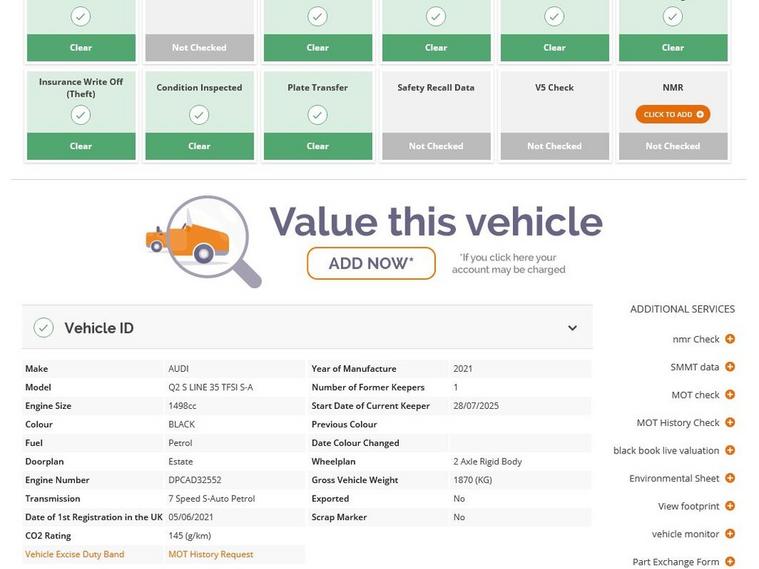Click the Insurance Write Off (Theft) checkmark
Image resolution: width=759 pixels, height=569 pixels.
coord(81,115)
